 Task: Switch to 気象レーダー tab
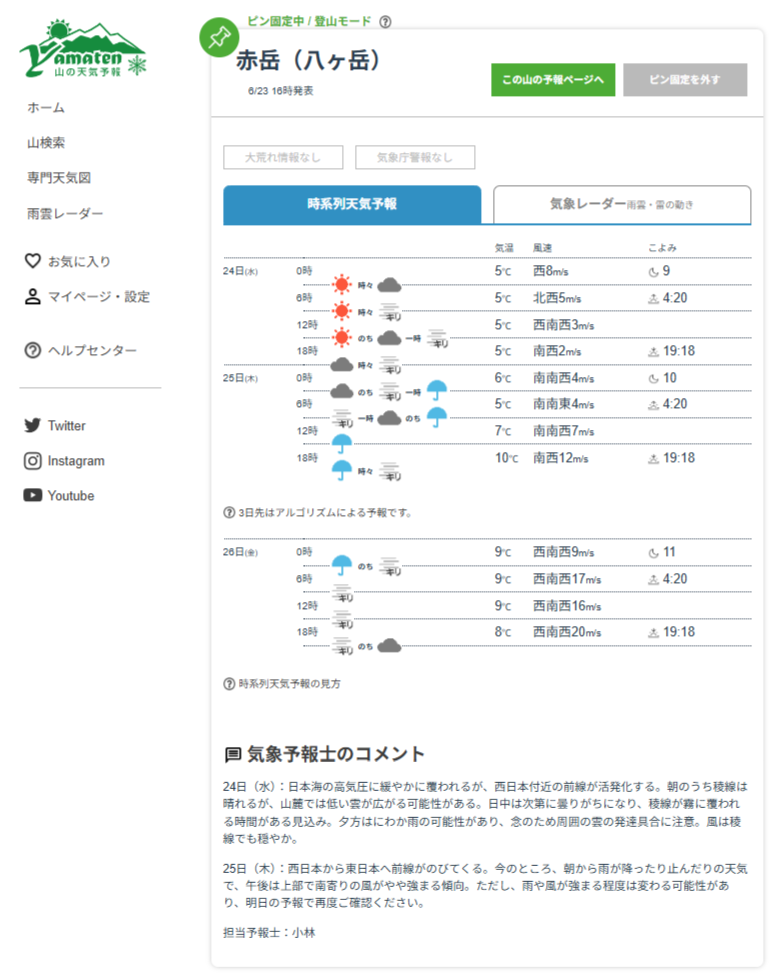[x=622, y=204]
